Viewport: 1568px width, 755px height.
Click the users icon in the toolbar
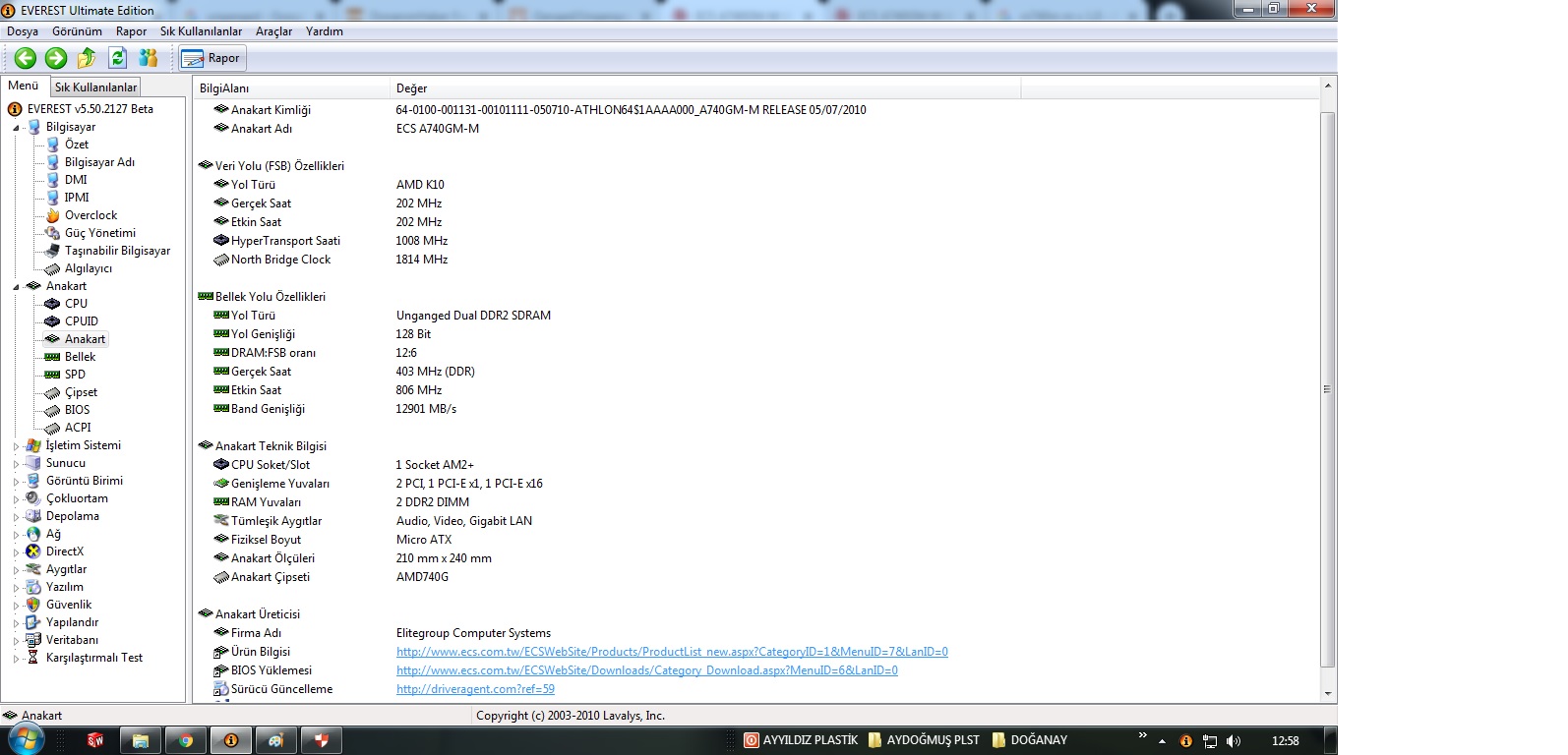coord(149,58)
